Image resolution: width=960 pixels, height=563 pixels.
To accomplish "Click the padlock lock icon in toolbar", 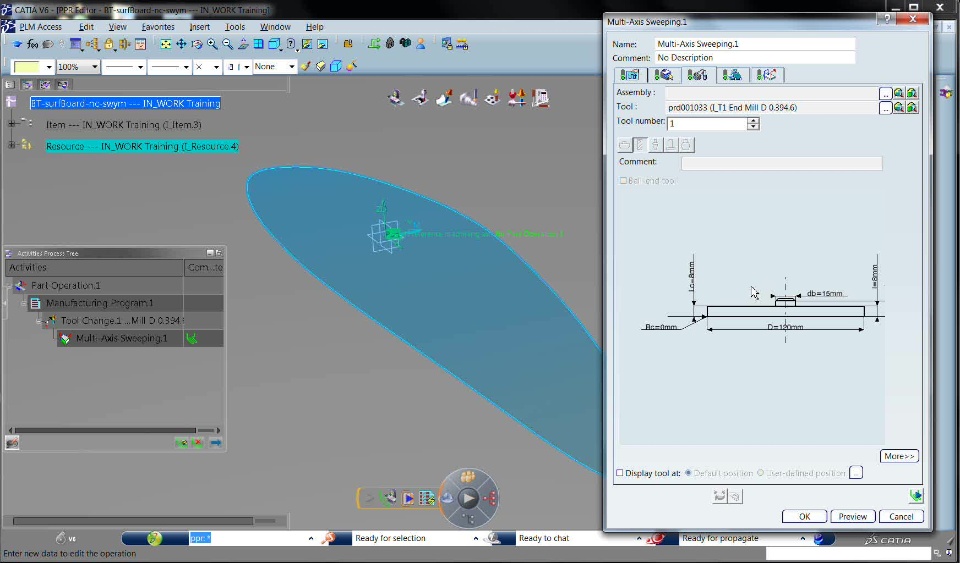I will (109, 44).
